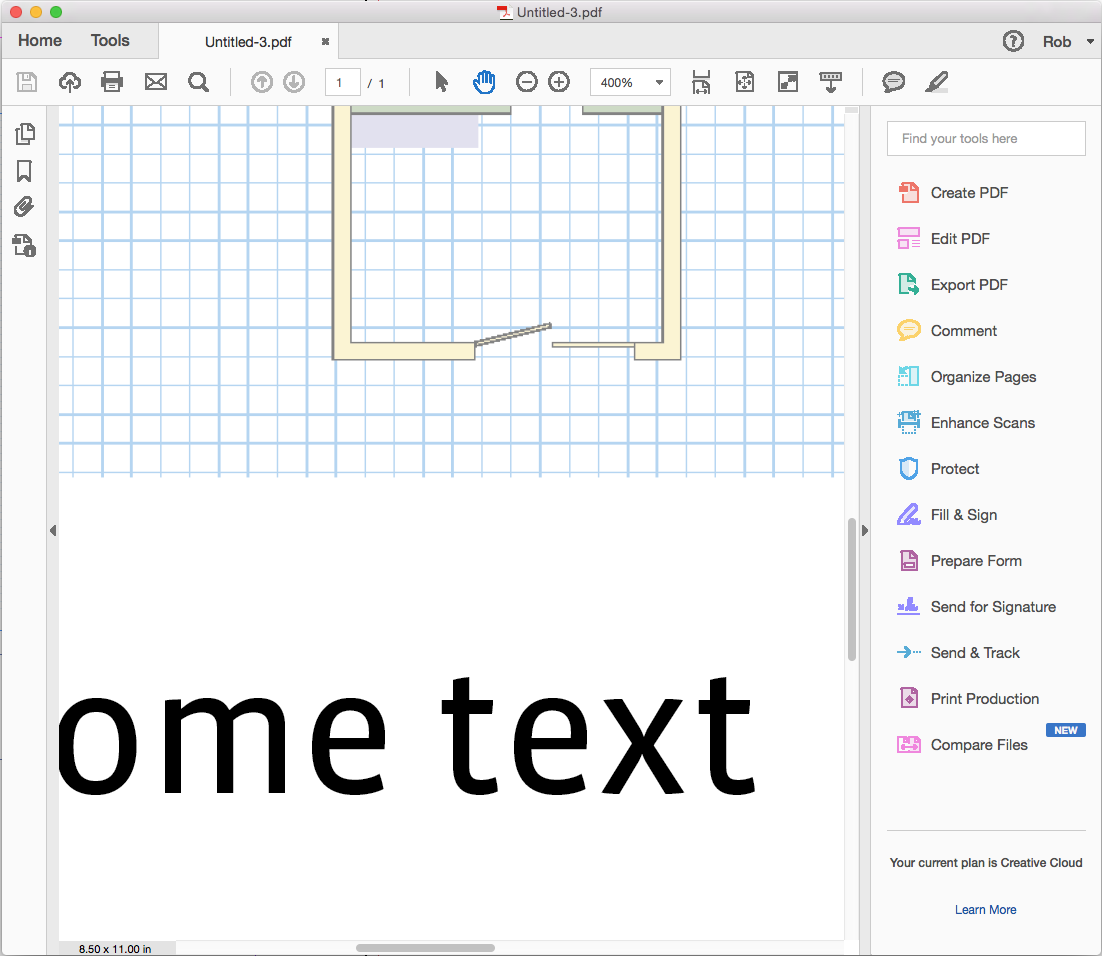
Task: Activate the Selection arrow tool
Action: click(439, 81)
